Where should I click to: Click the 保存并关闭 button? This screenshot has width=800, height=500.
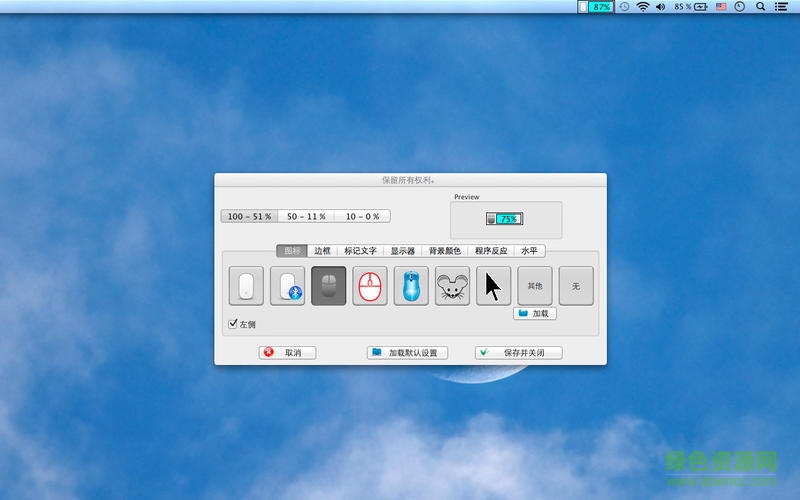coord(518,353)
